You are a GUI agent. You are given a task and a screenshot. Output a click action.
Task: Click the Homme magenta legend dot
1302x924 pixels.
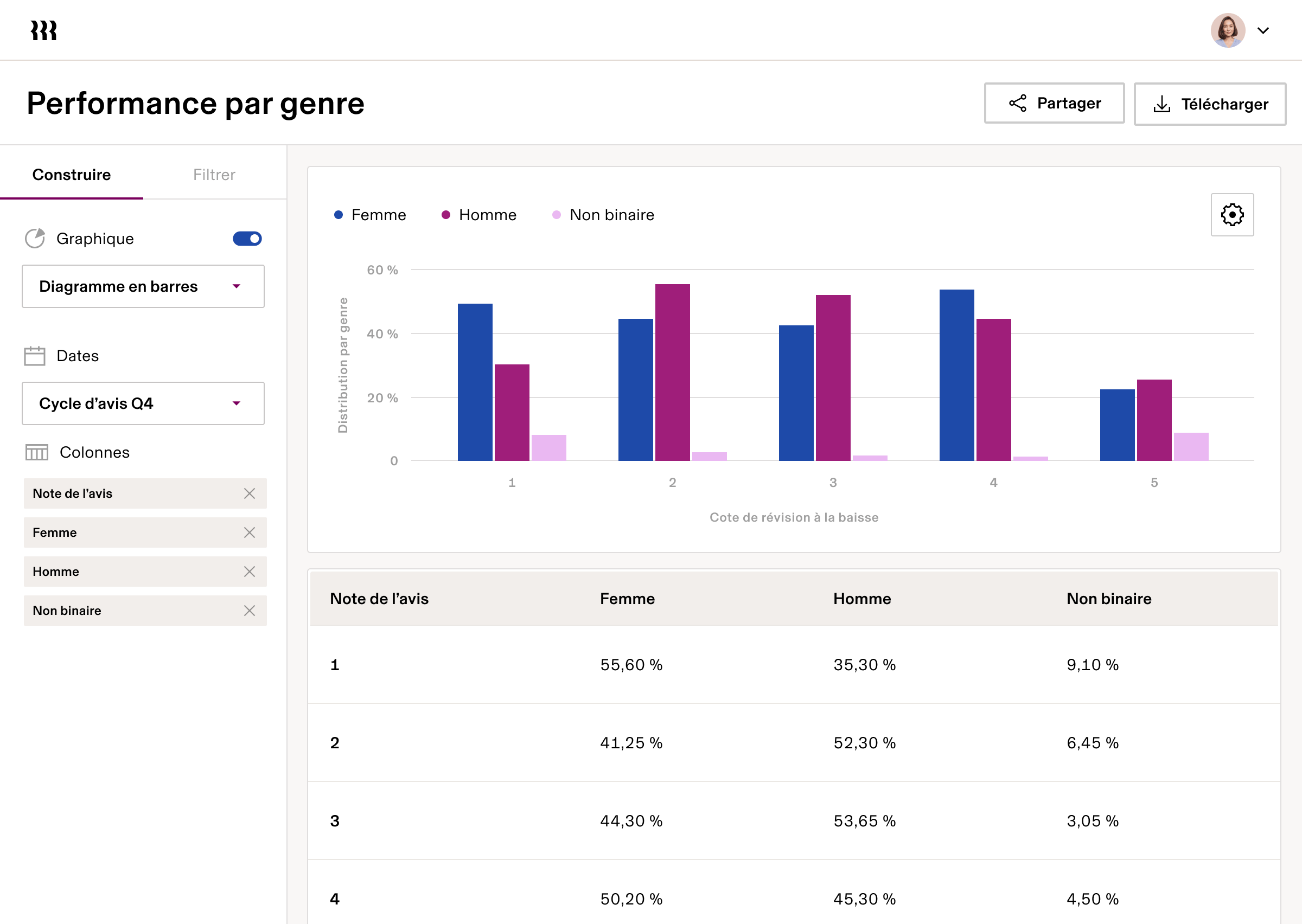pyautogui.click(x=446, y=215)
